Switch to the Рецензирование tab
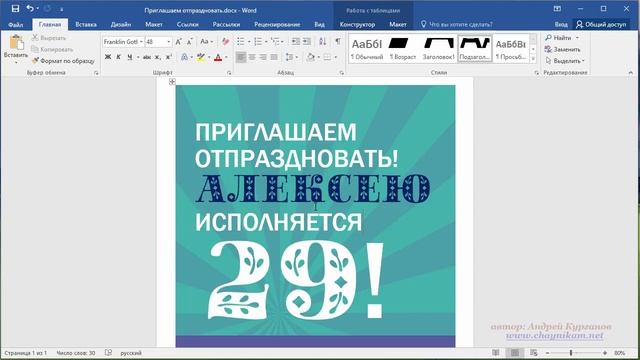This screenshot has width=640, height=360. pos(277,24)
